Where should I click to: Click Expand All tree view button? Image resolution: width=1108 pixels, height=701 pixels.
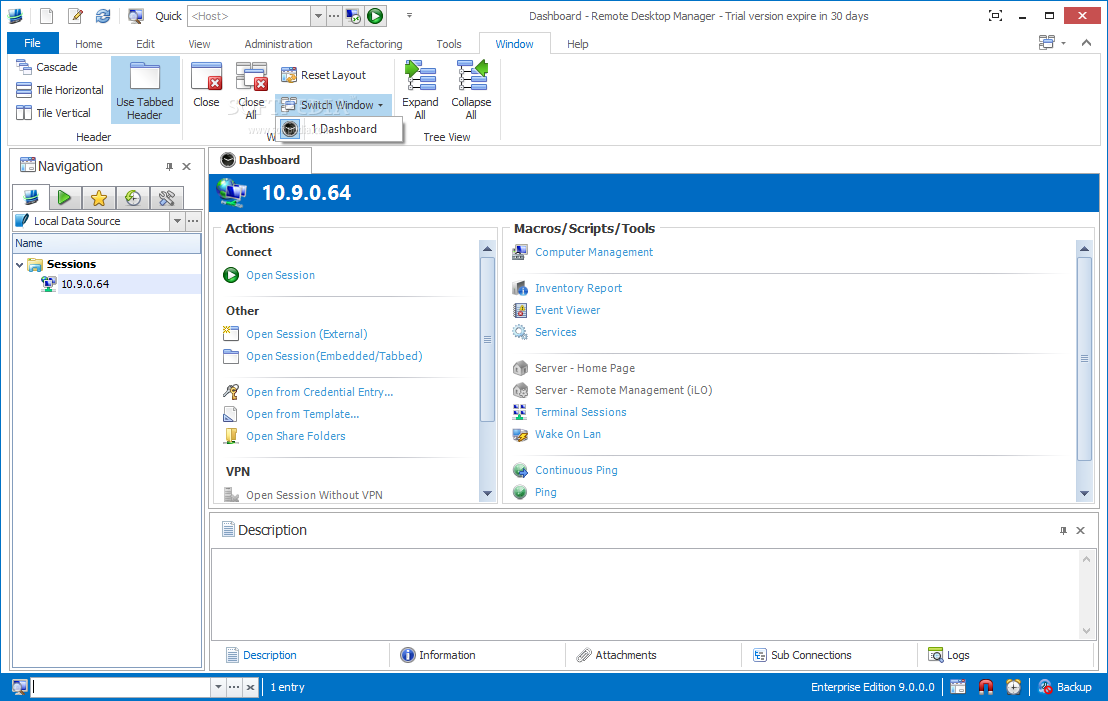click(x=420, y=90)
